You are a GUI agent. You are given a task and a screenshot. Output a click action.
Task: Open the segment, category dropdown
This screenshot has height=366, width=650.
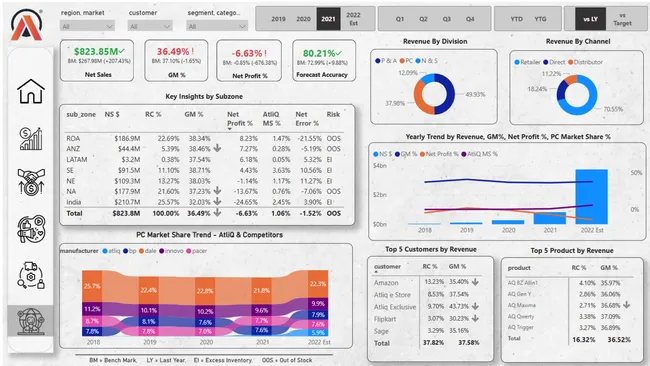(x=217, y=27)
